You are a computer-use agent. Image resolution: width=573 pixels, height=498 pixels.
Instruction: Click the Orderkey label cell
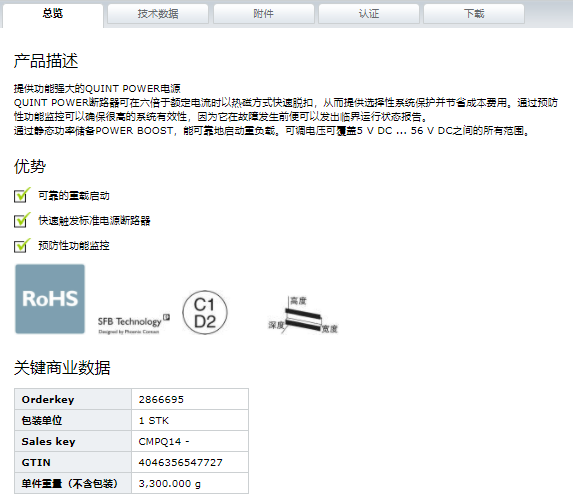point(73,399)
